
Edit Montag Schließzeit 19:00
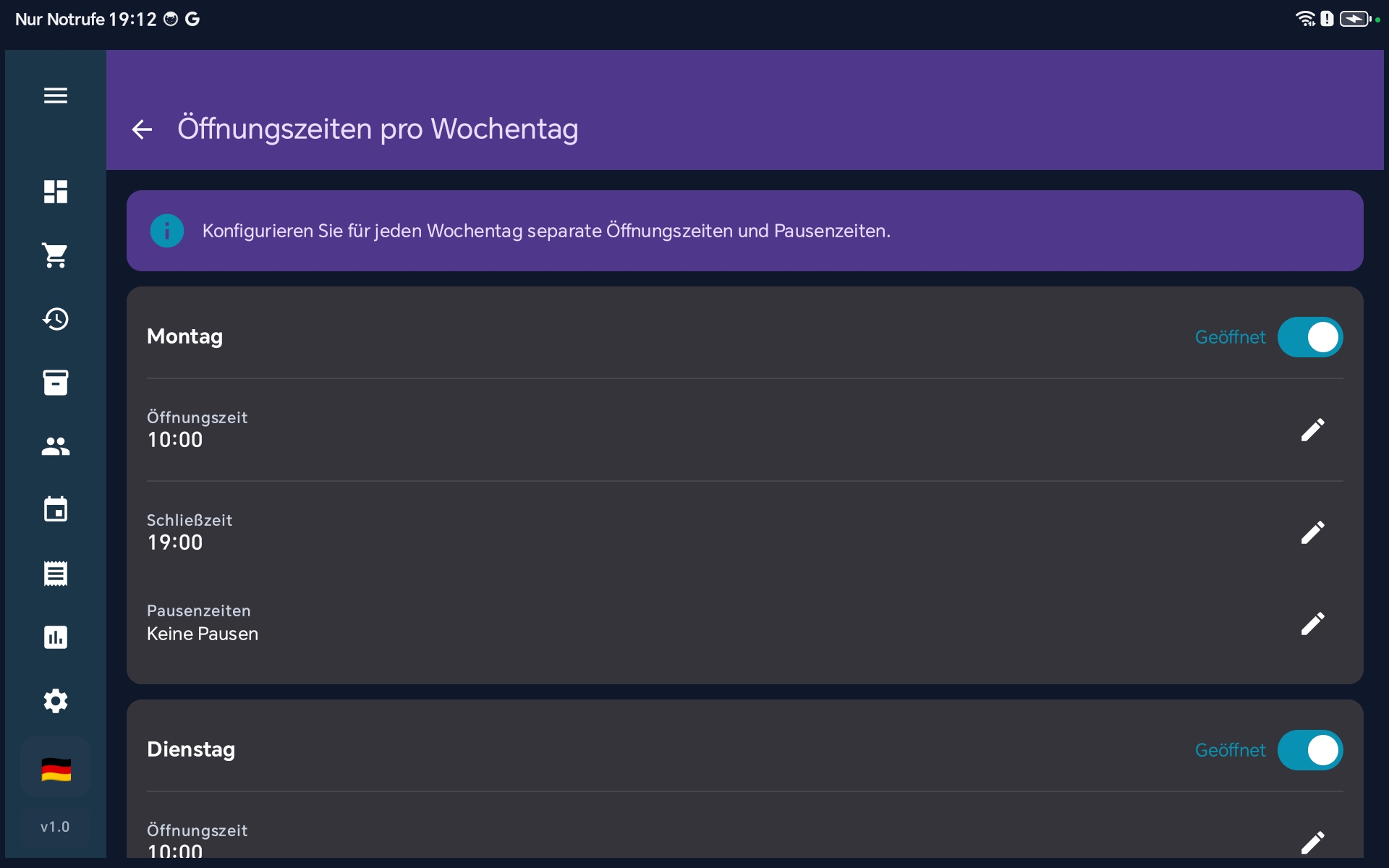1312,532
